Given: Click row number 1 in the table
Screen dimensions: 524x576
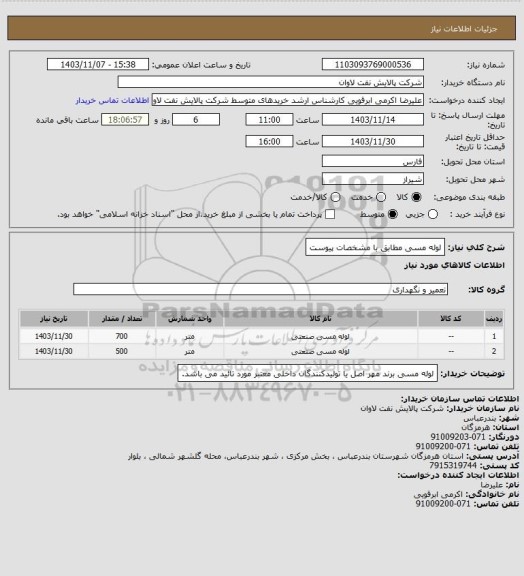Looking at the screenshot, I should [494, 336].
